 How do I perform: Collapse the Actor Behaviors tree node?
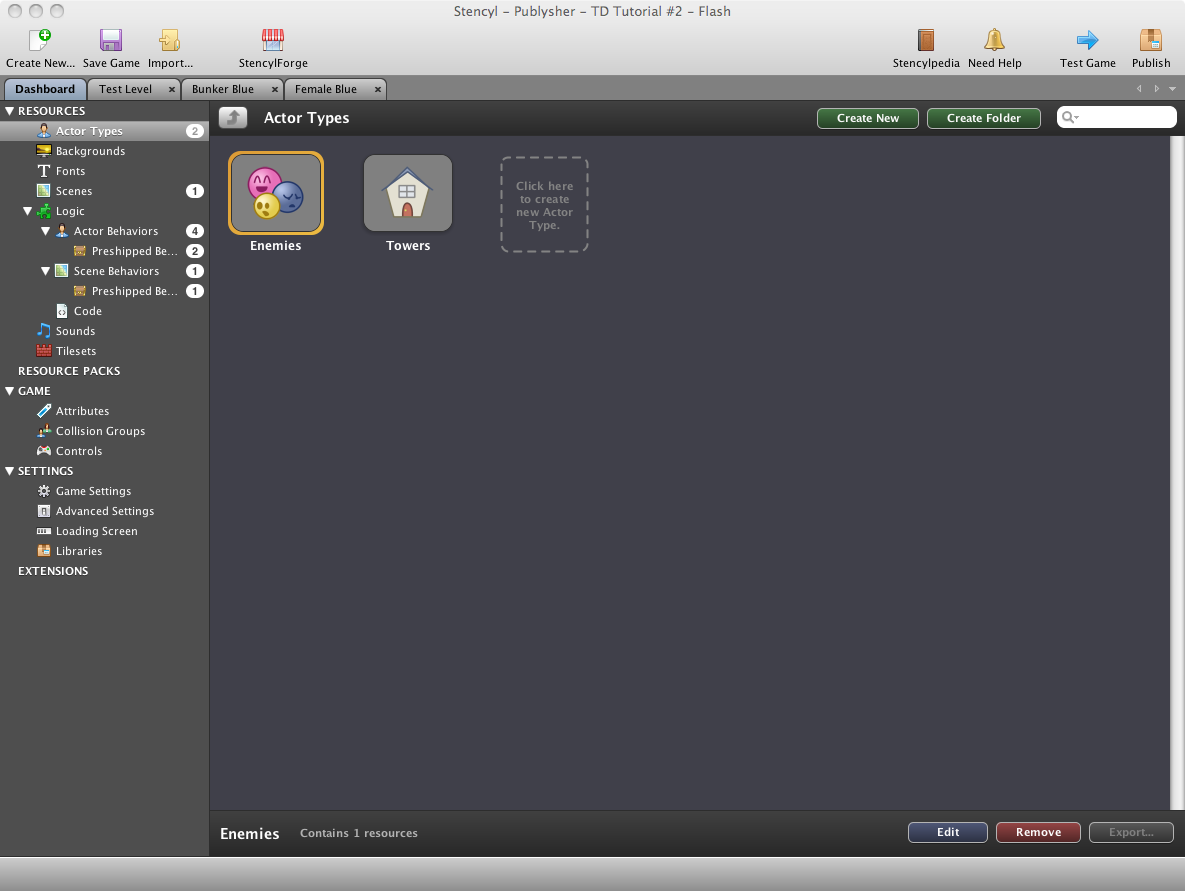(x=45, y=231)
